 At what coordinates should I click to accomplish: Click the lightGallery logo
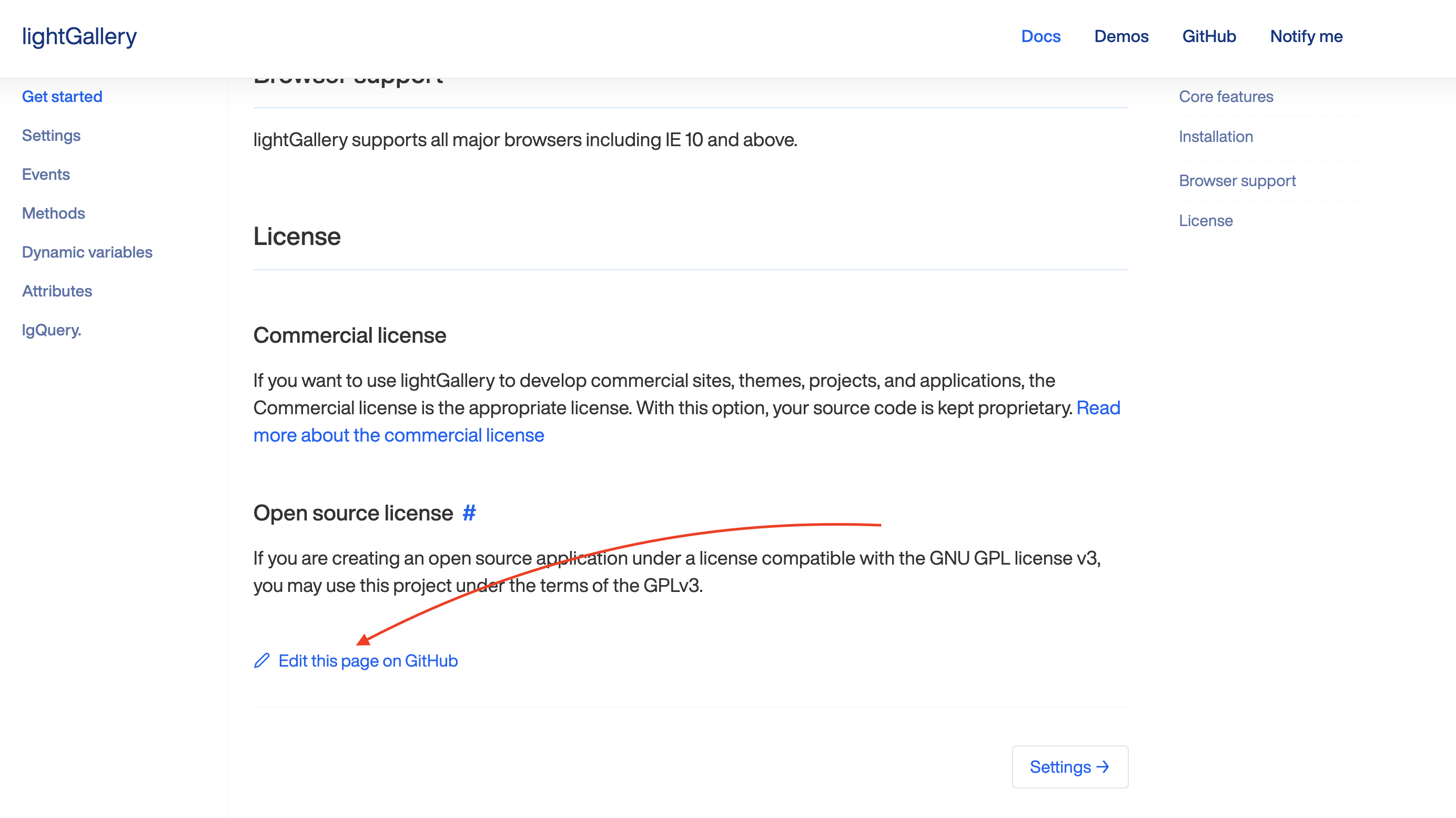(x=79, y=36)
